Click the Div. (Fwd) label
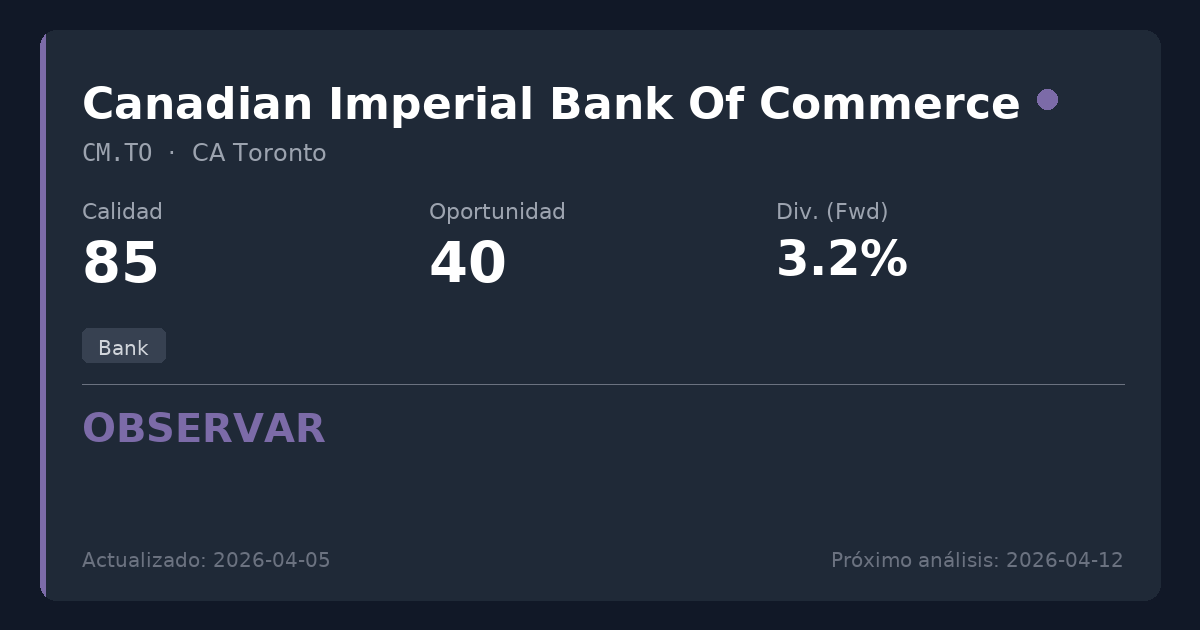 point(832,212)
